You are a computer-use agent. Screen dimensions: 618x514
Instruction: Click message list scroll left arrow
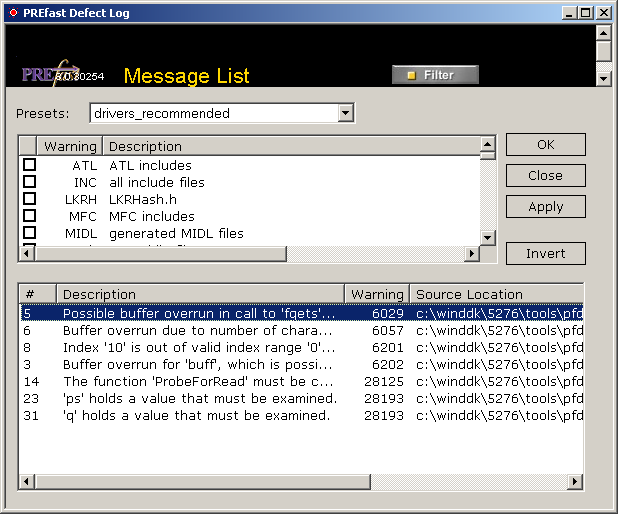pos(26,481)
